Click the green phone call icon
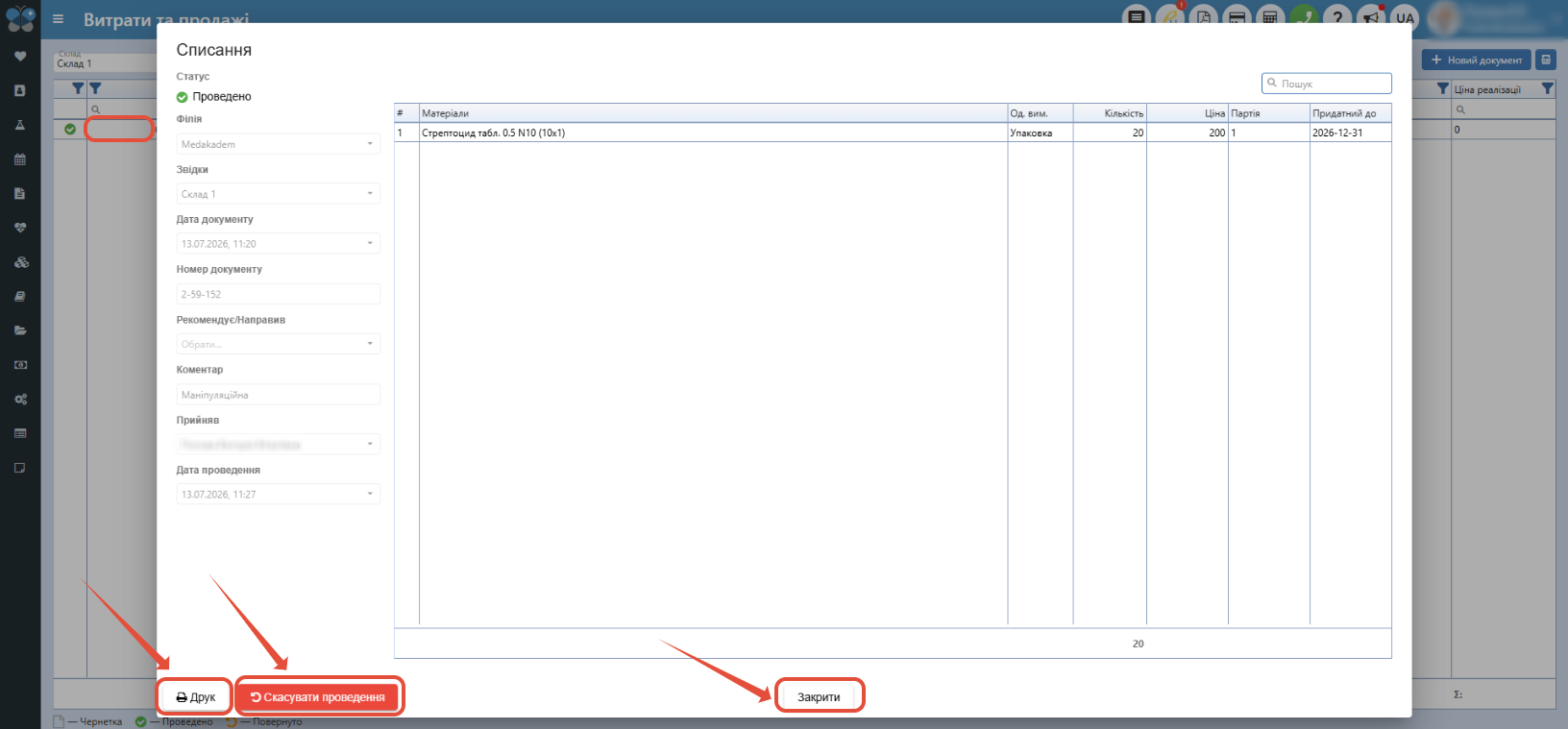 1304,17
